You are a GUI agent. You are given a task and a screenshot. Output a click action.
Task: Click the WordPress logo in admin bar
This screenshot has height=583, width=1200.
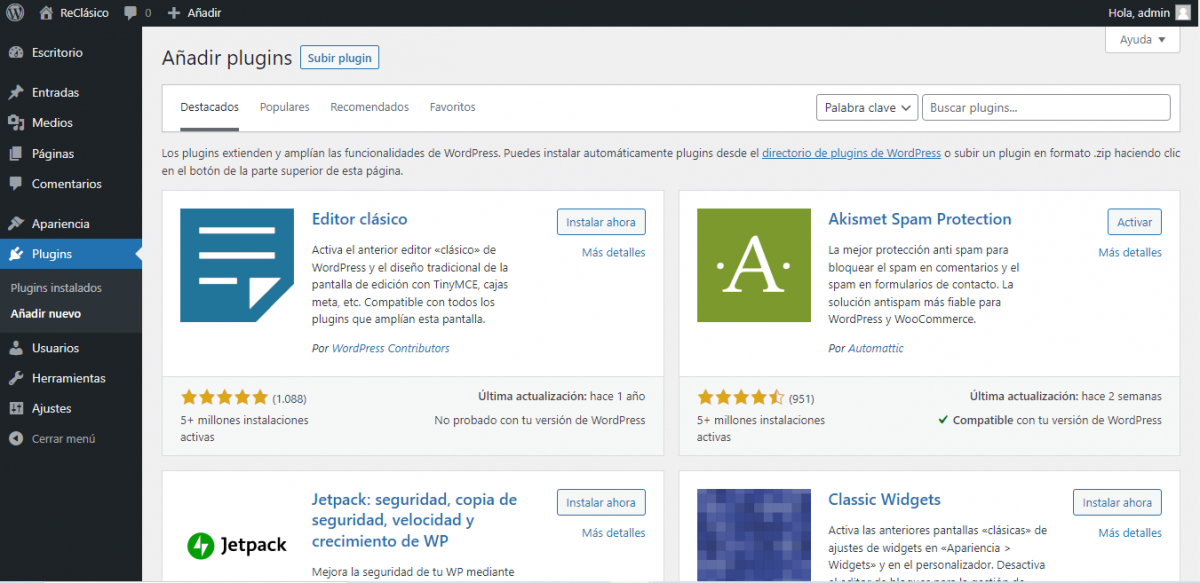click(x=16, y=13)
